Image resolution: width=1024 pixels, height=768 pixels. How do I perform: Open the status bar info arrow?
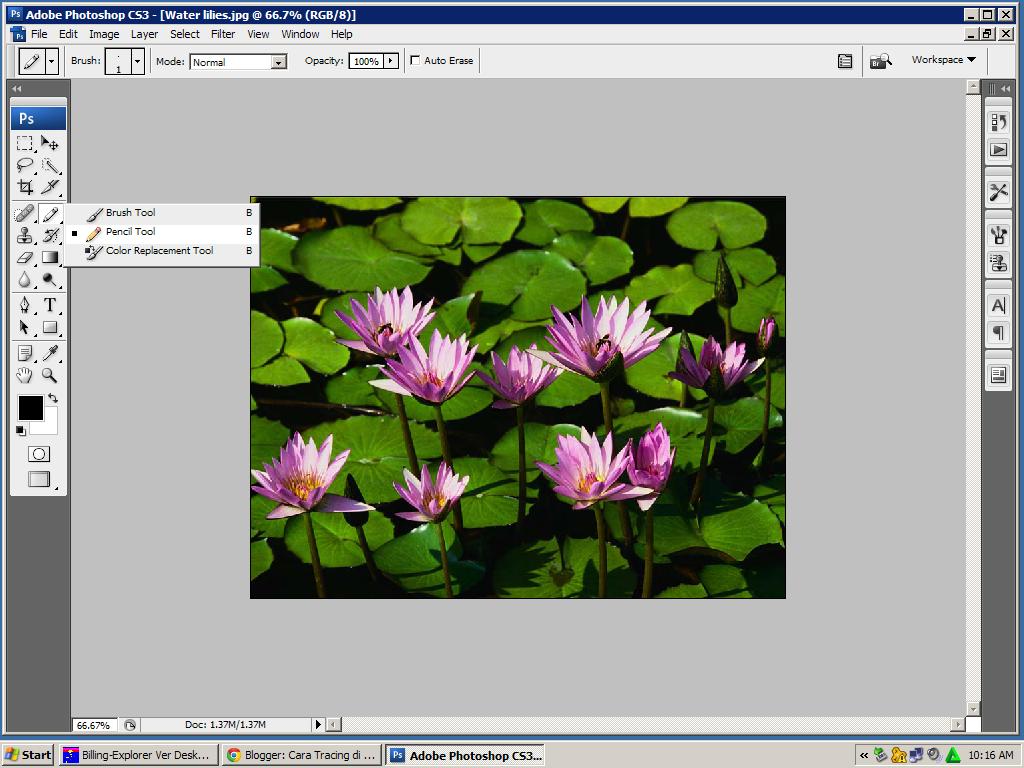click(318, 724)
